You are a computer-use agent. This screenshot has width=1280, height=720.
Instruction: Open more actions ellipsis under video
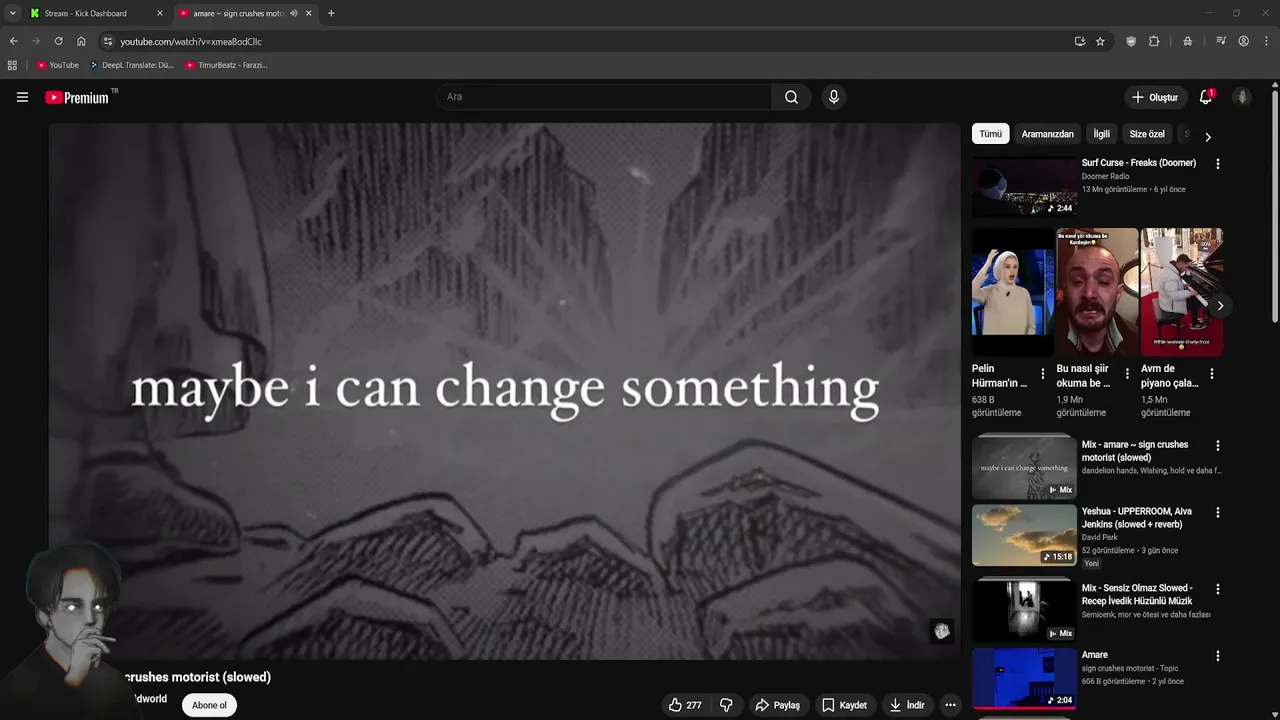pos(950,705)
